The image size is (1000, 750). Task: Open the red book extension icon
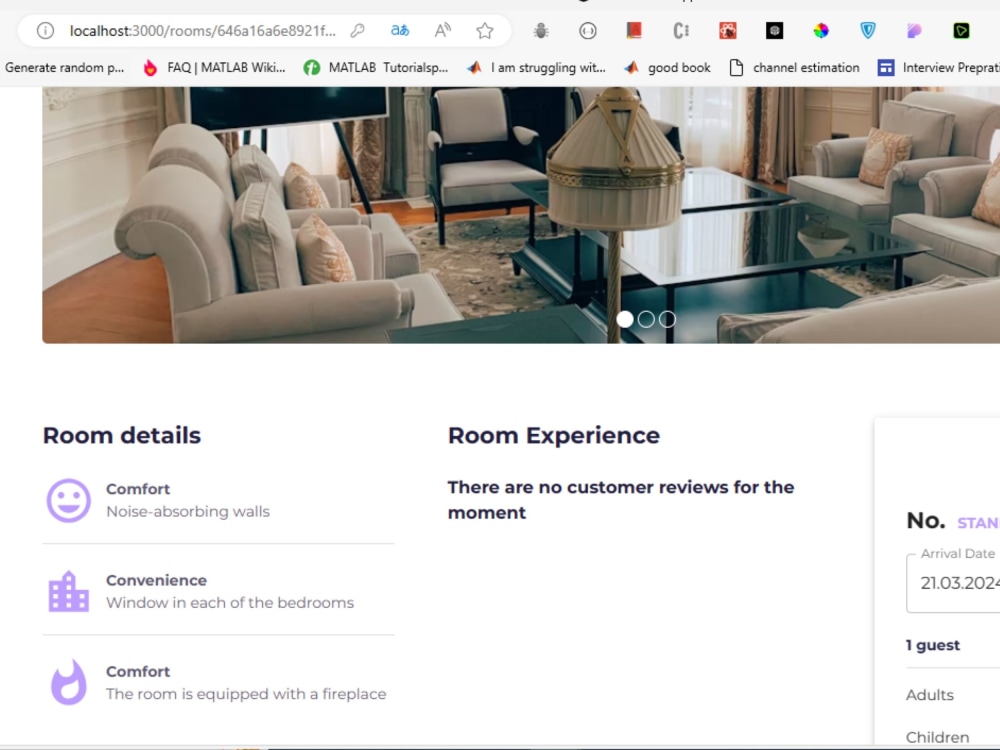[634, 30]
